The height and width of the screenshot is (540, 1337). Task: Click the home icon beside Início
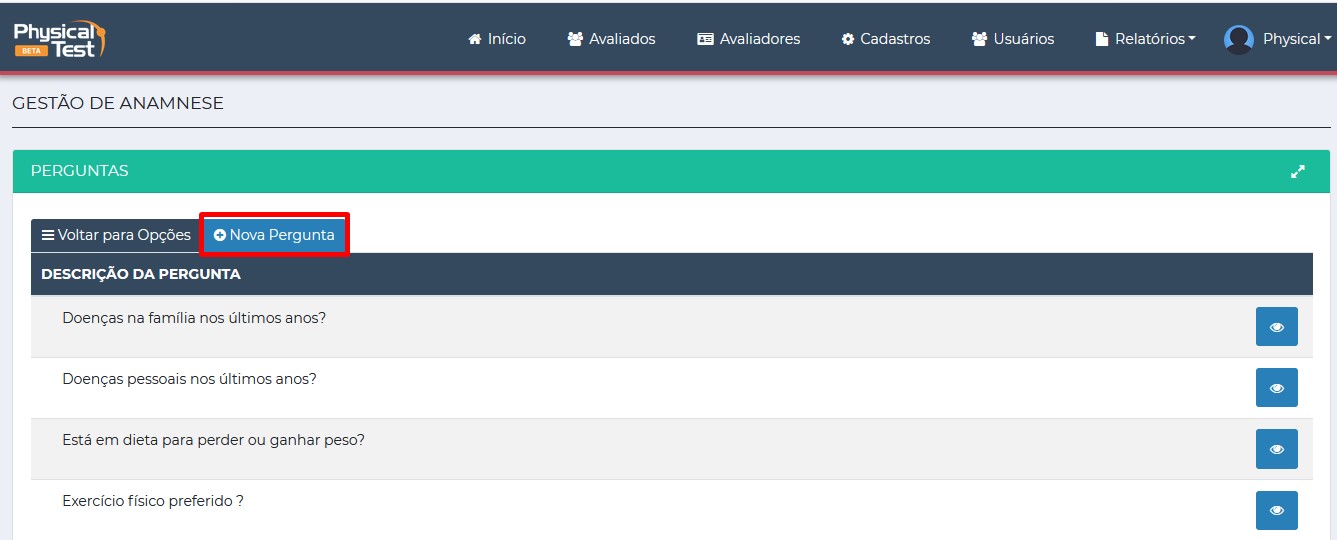pyautogui.click(x=474, y=39)
